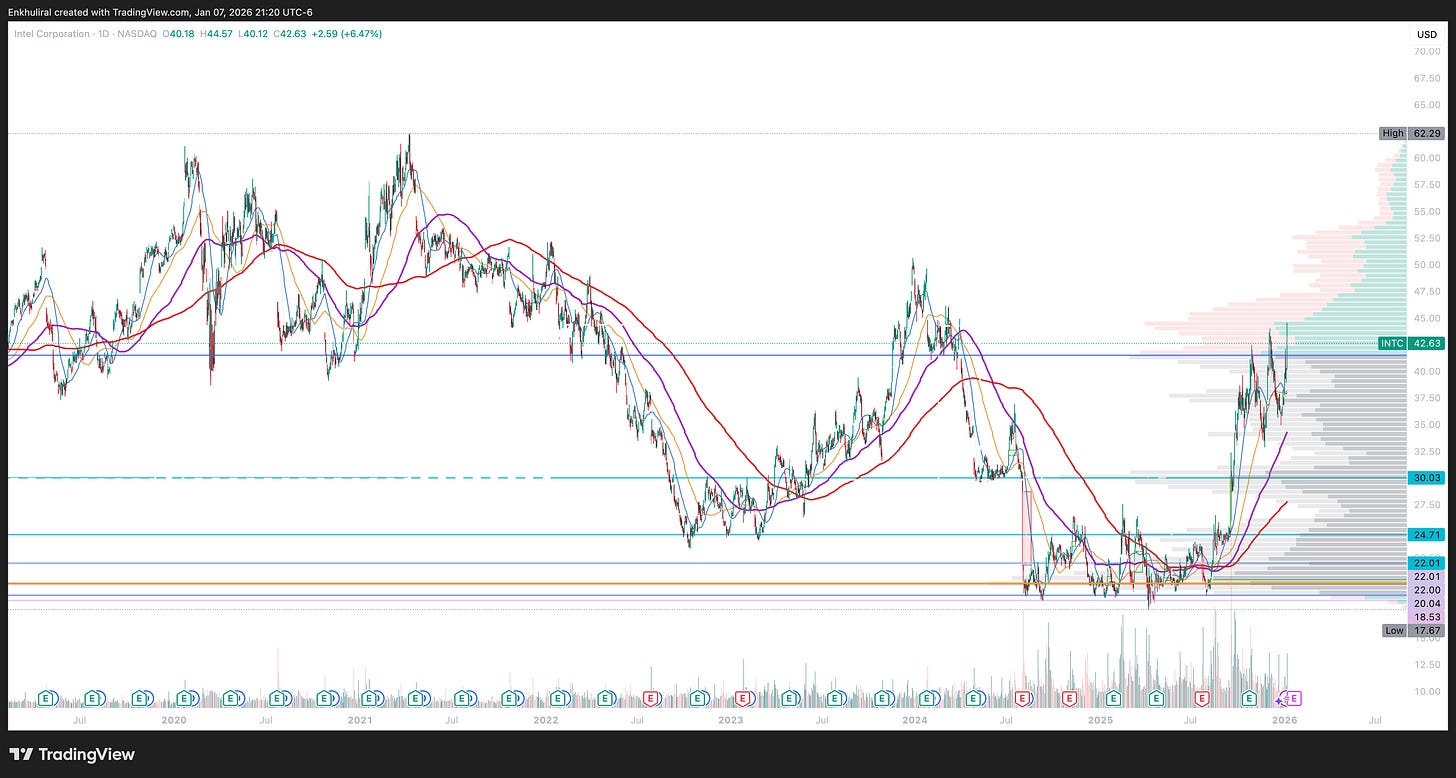Viewport: 1456px width, 778px height.
Task: Click the green earnings marker just above the 2021 label
Action: click(x=369, y=697)
